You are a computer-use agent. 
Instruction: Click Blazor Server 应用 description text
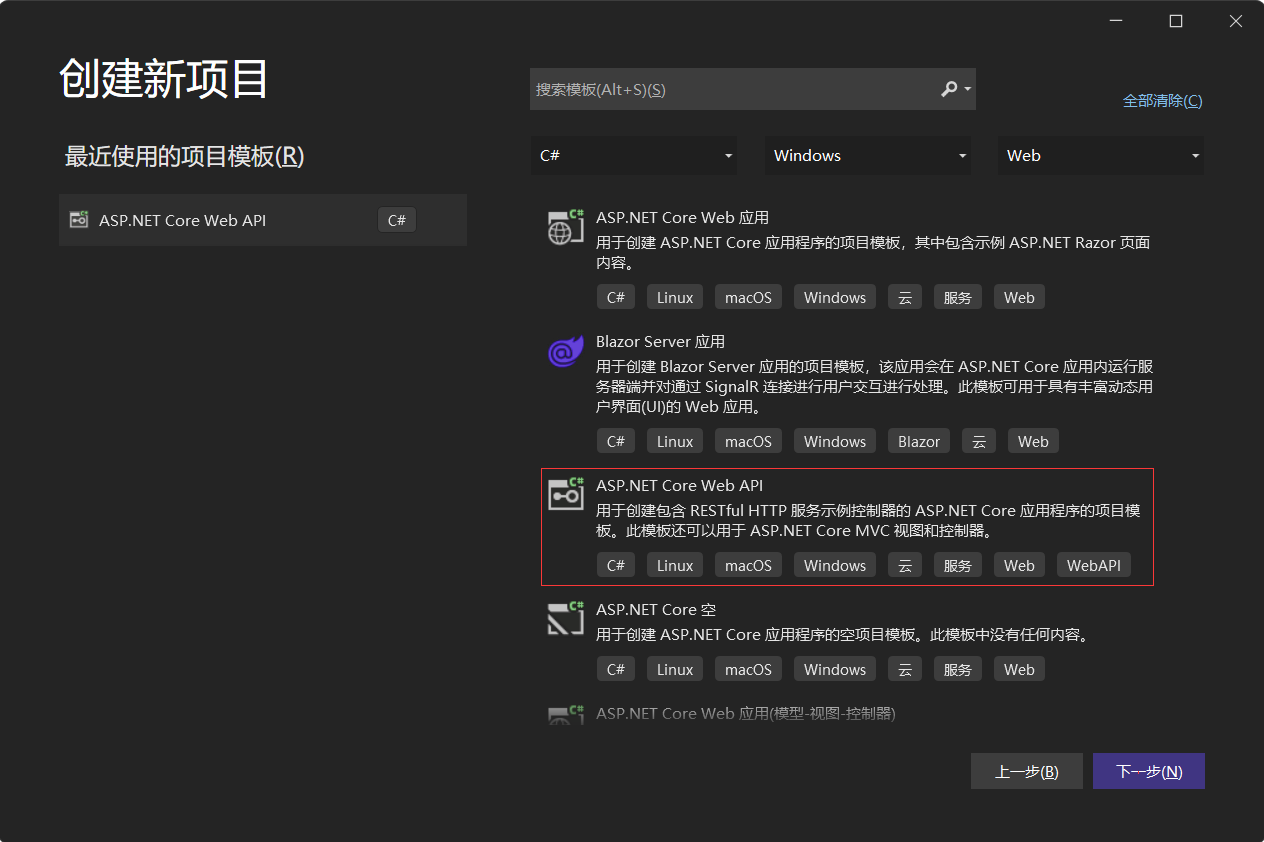875,387
